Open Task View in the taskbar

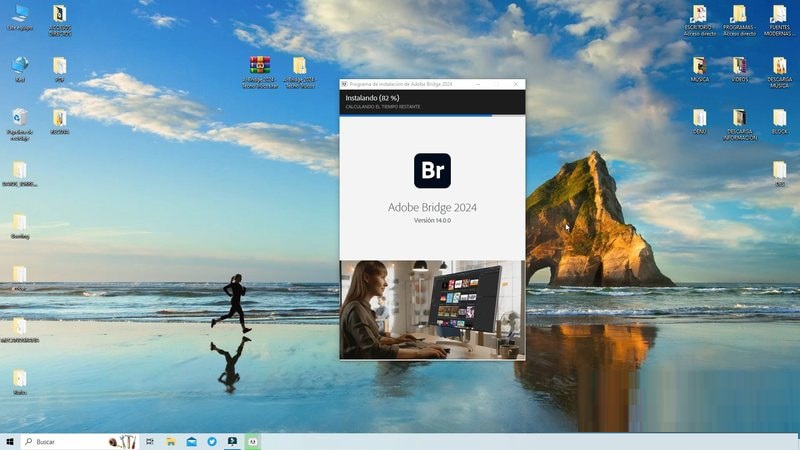pyautogui.click(x=150, y=441)
